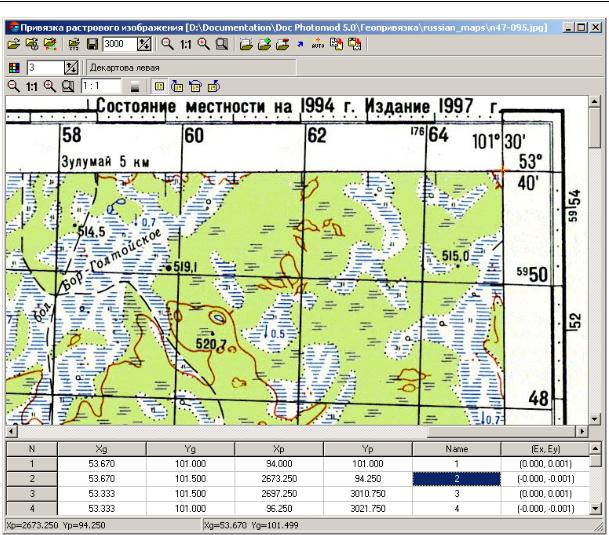
Task: Click stepper button beside the 3 field
Action: 71,68
